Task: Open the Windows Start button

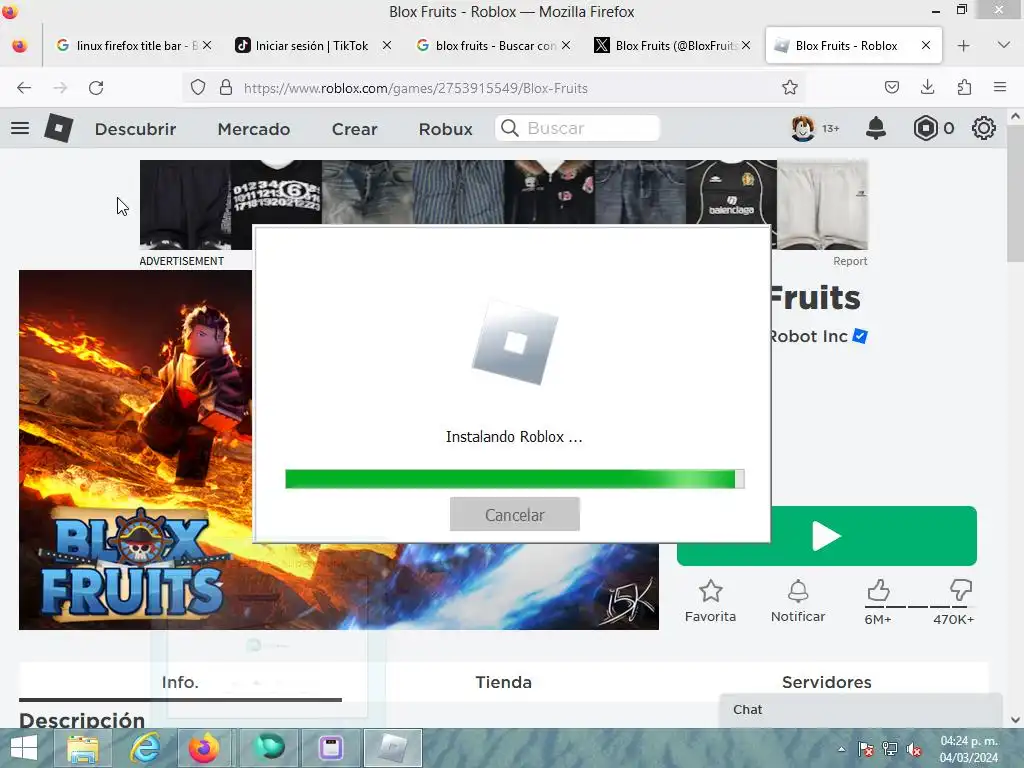Action: click(24, 748)
